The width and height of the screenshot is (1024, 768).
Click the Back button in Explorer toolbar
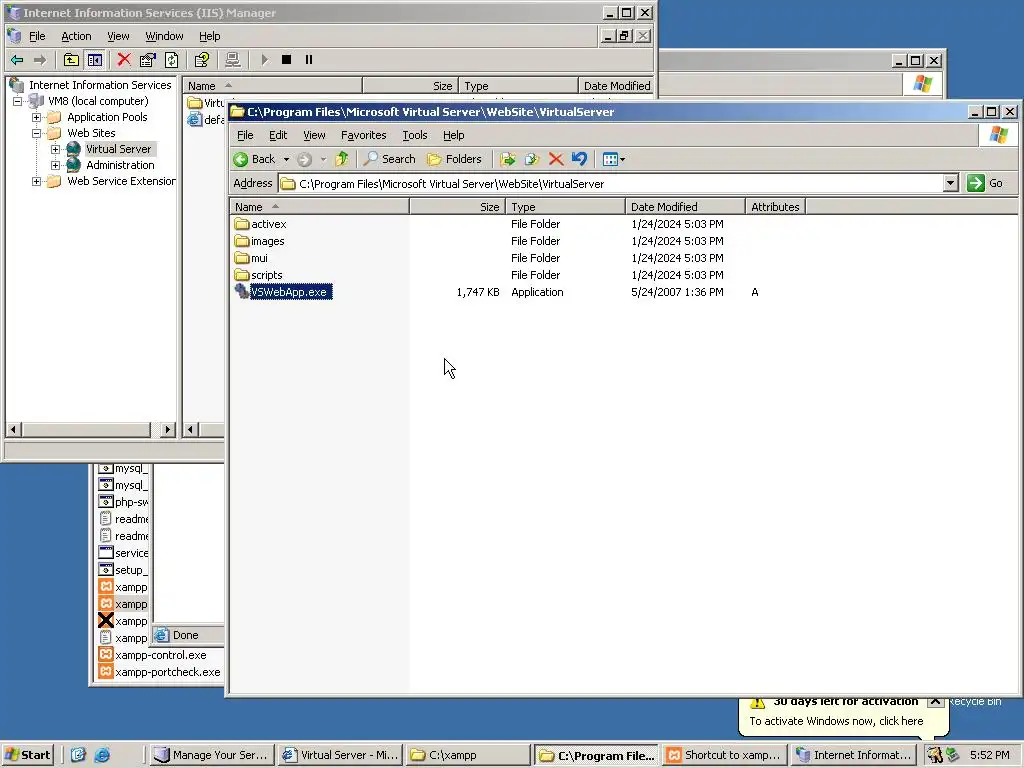[255, 159]
